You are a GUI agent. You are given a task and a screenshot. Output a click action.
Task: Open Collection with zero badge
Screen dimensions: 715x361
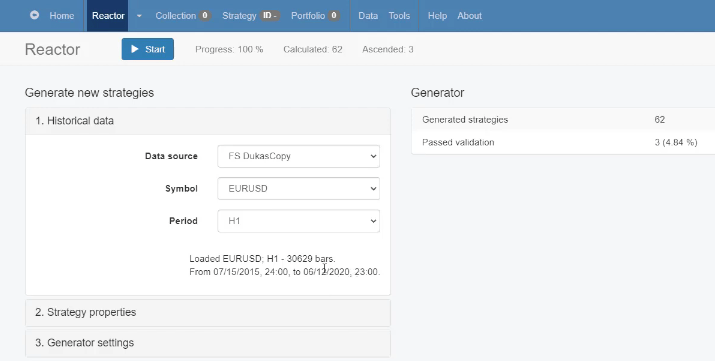pos(182,15)
